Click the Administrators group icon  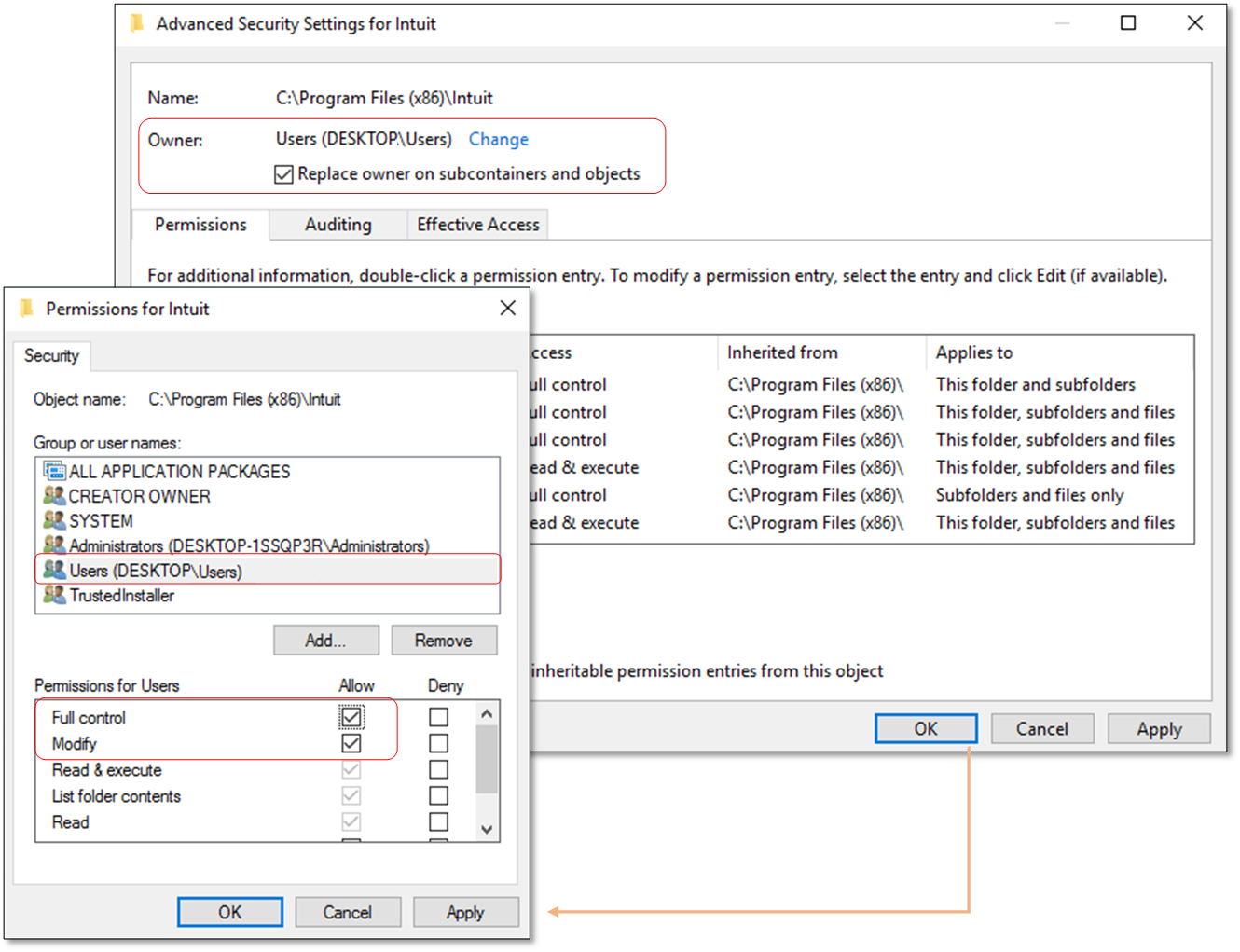point(54,545)
